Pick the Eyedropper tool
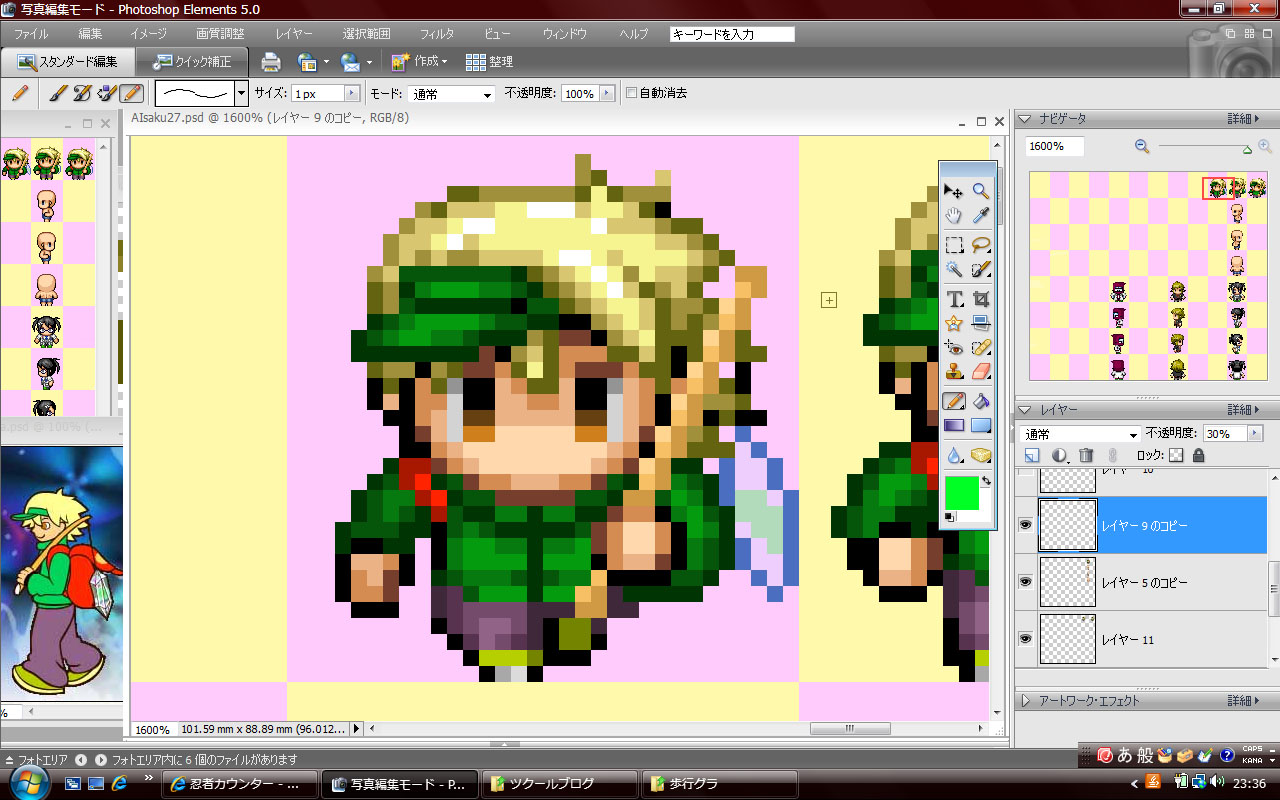1280x800 pixels. tap(981, 215)
